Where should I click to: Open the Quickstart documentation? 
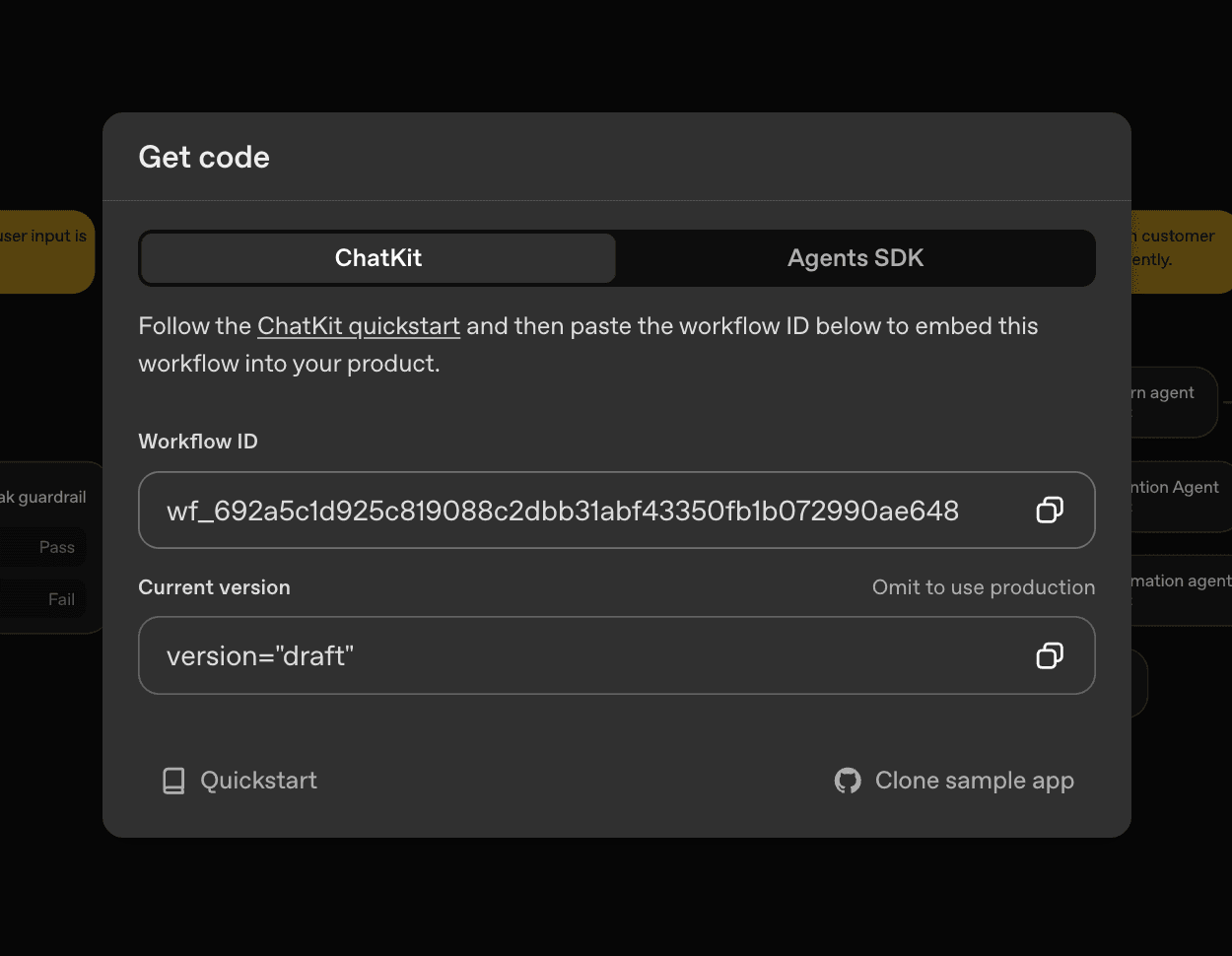coord(258,780)
